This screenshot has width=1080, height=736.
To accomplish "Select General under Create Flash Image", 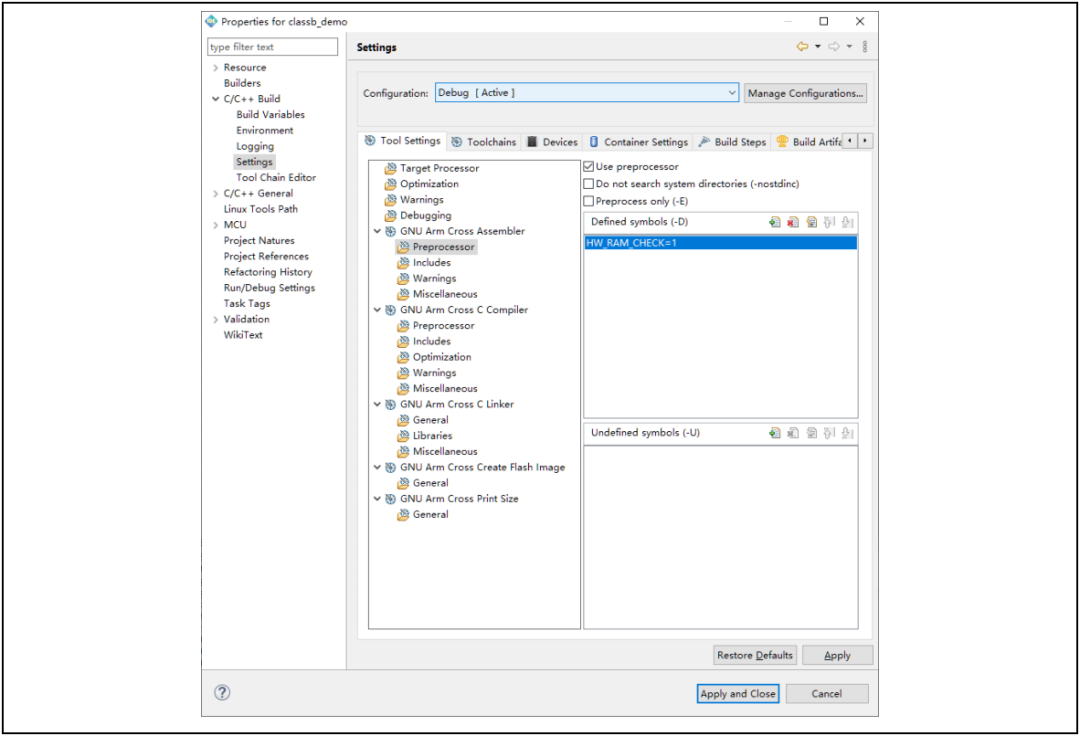I will (430, 483).
